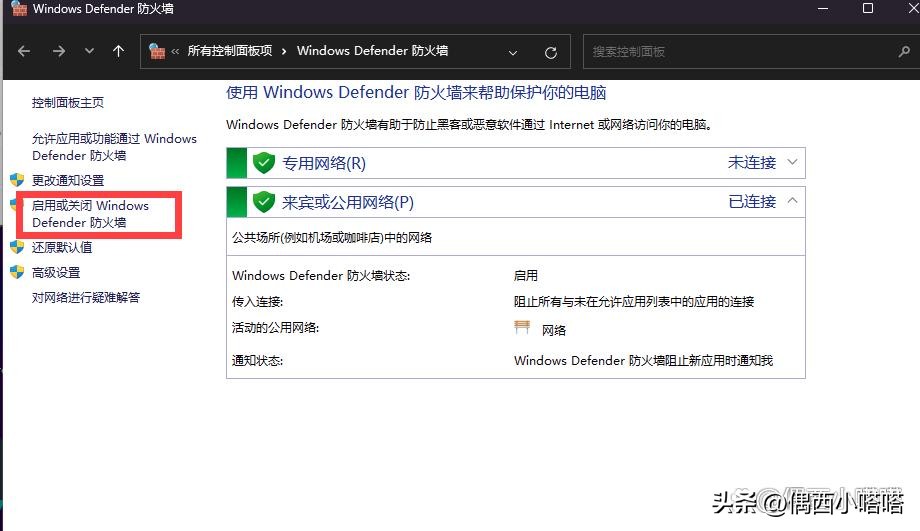Open 高级设置 link
The image size is (920, 531).
click(x=56, y=272)
